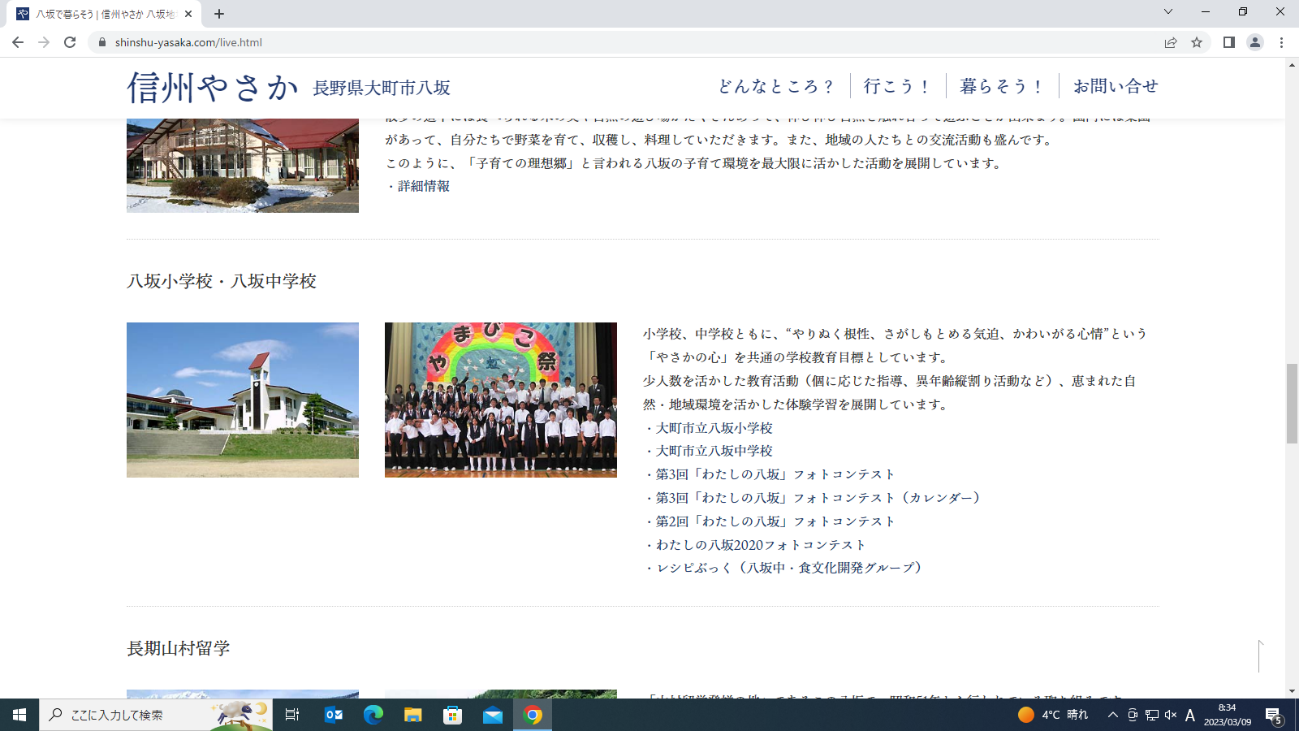This screenshot has width=1299, height=731.
Task: Open File Explorer from the taskbar
Action: (413, 715)
